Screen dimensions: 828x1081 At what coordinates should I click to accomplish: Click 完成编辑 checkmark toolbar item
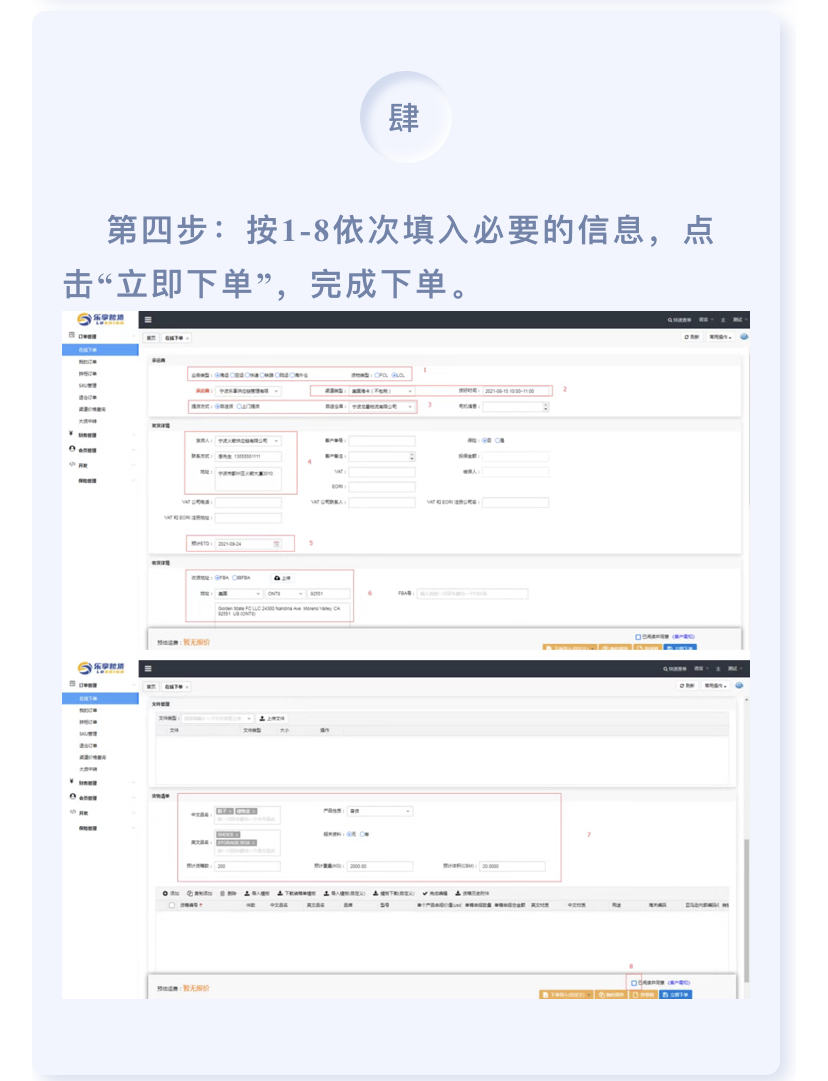click(x=434, y=893)
